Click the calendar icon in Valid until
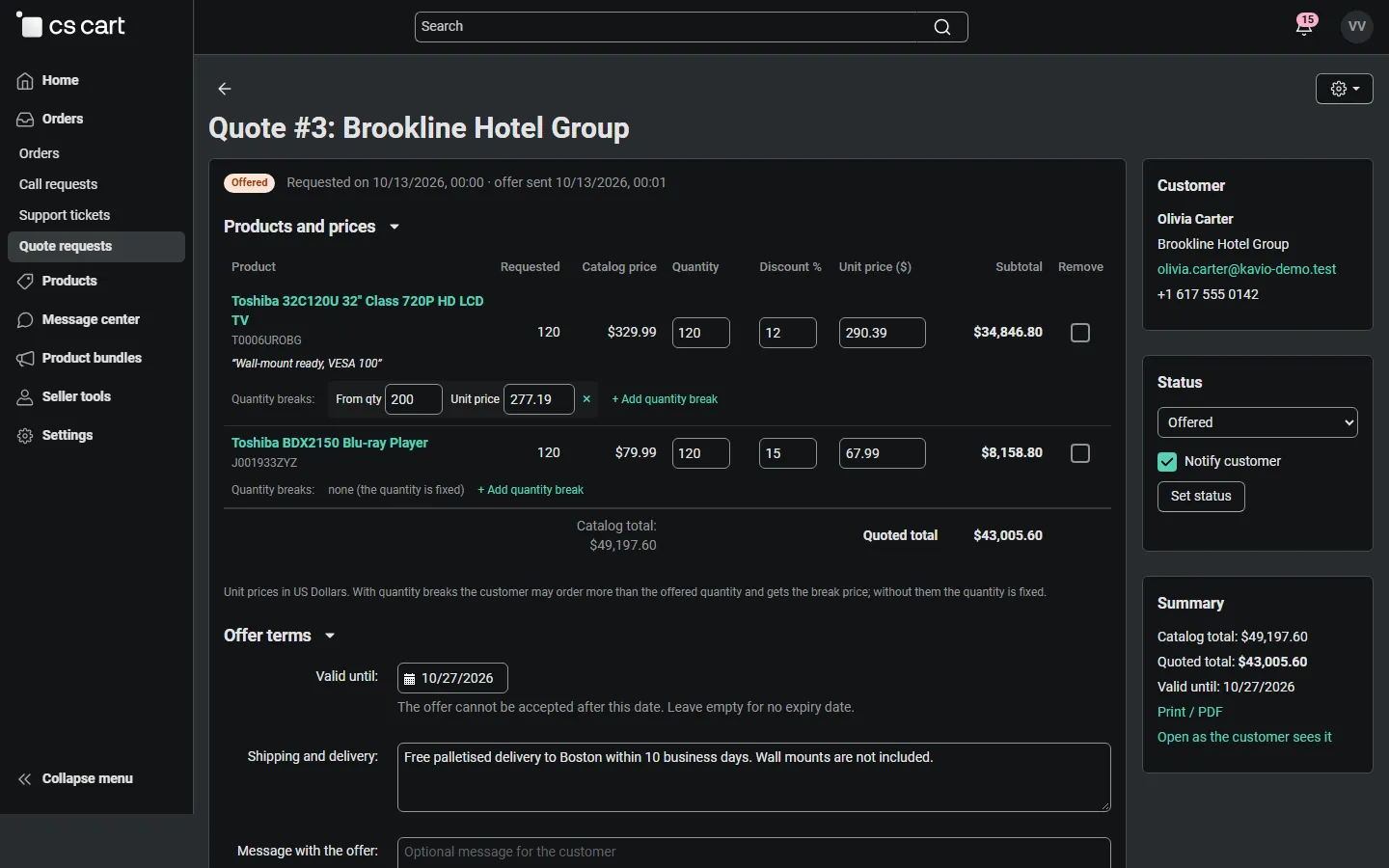Screen dimensions: 1389x868 point(409,679)
